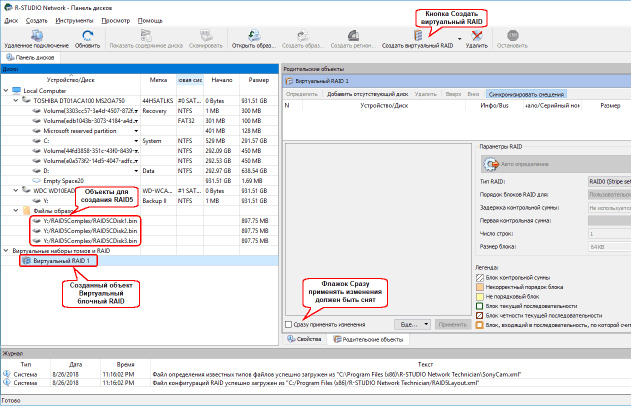The width and height of the screenshot is (631, 417).
Task: Click the Размер блока field
Action: (x=610, y=247)
